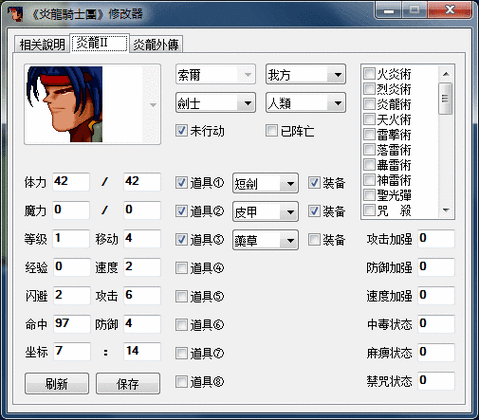
Task: Click the 速度加强 value field
Action: coord(436,295)
